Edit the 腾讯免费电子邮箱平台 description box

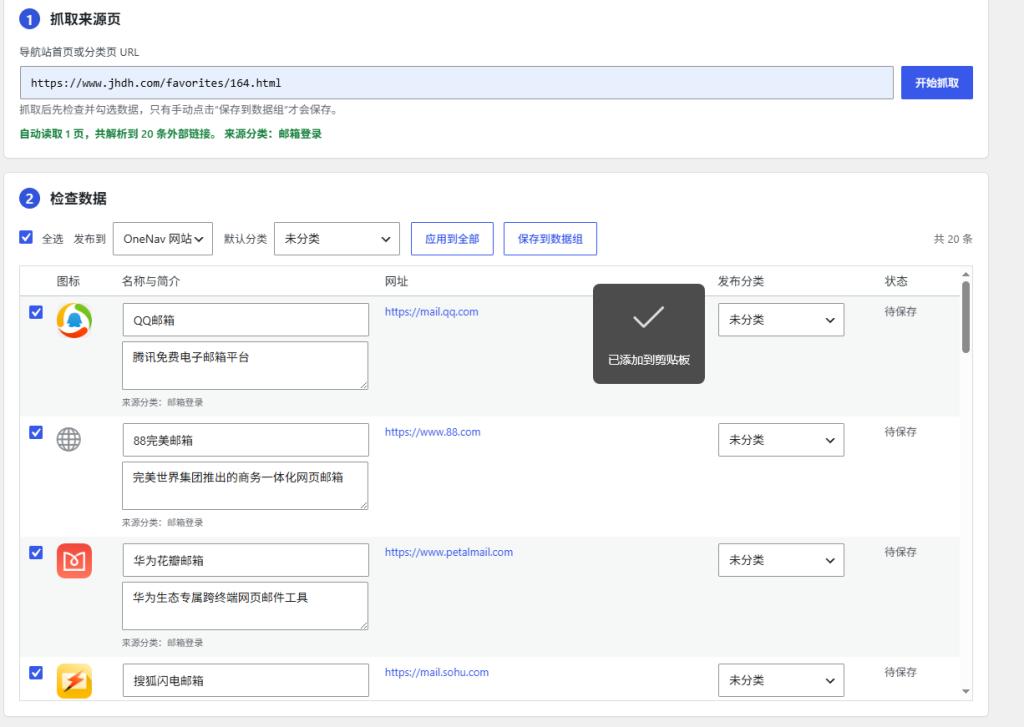click(x=246, y=366)
